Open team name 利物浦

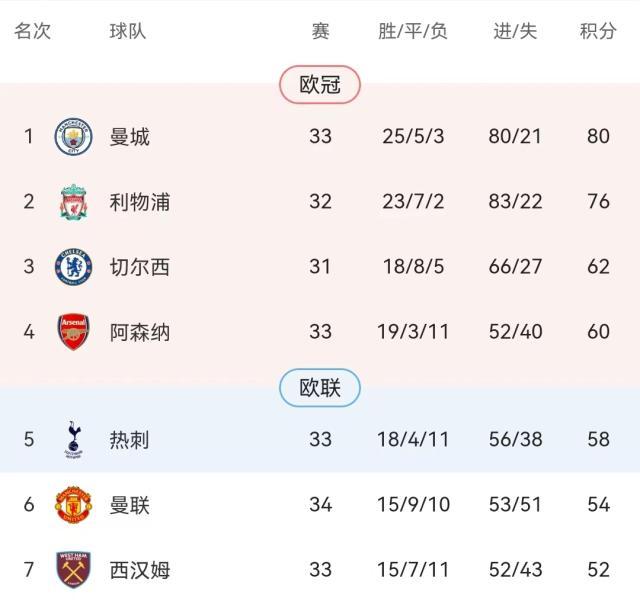click(x=140, y=202)
